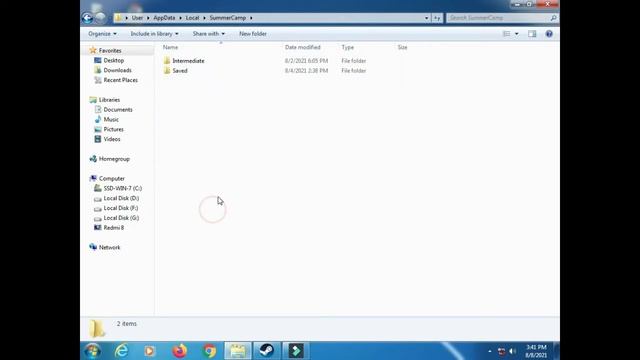640x360 pixels.
Task: Select Homegroup in navigation pane
Action: [114, 159]
